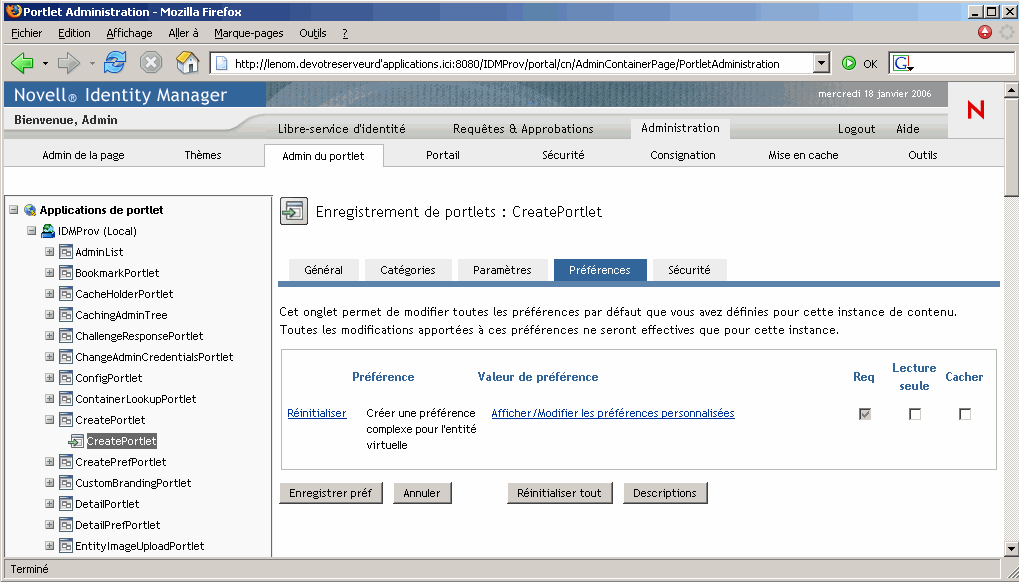Click the globe icon beside Applications de portlet
The image size is (1019, 582).
click(30, 210)
